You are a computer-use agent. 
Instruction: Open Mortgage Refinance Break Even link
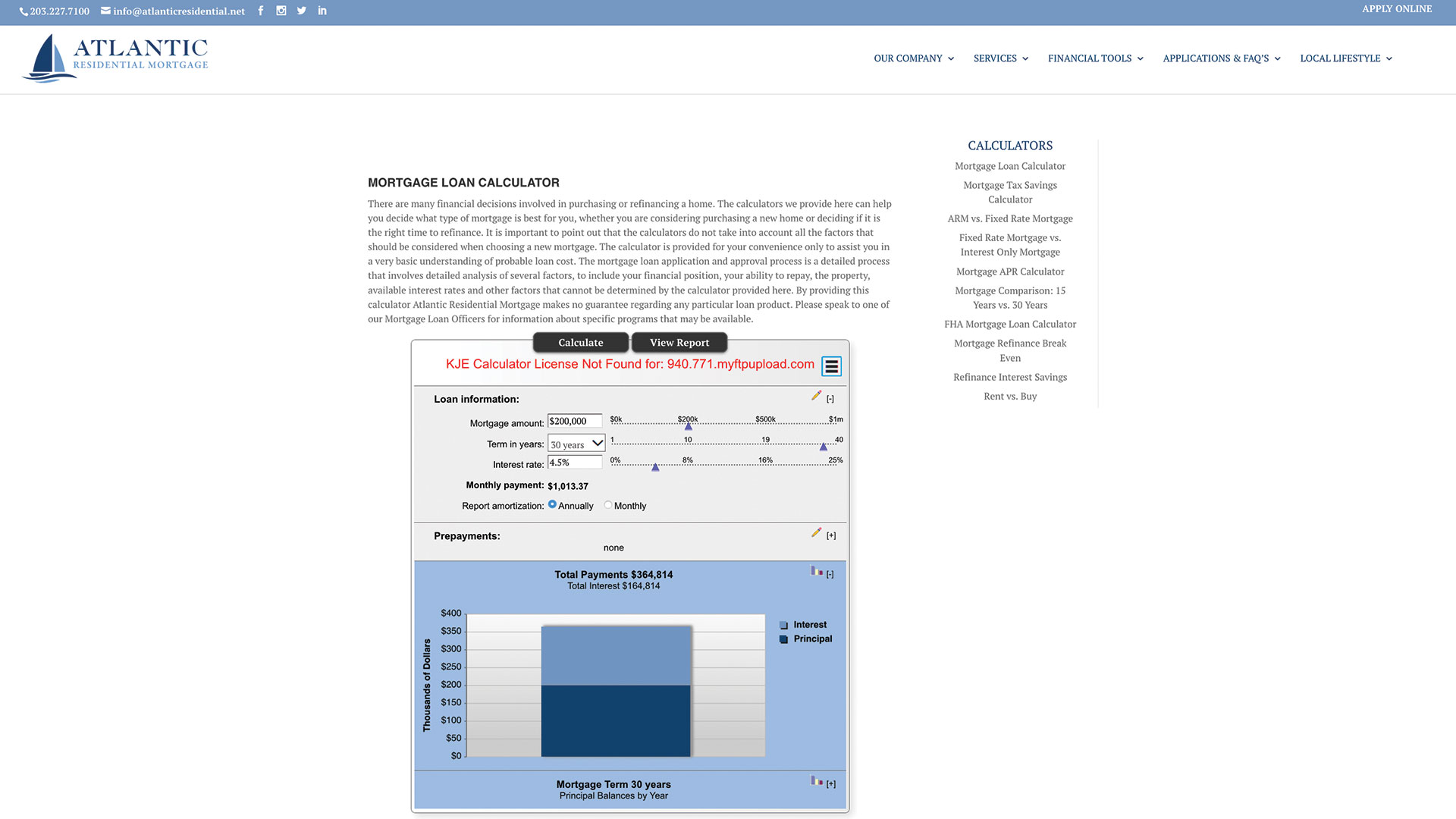tap(1010, 350)
